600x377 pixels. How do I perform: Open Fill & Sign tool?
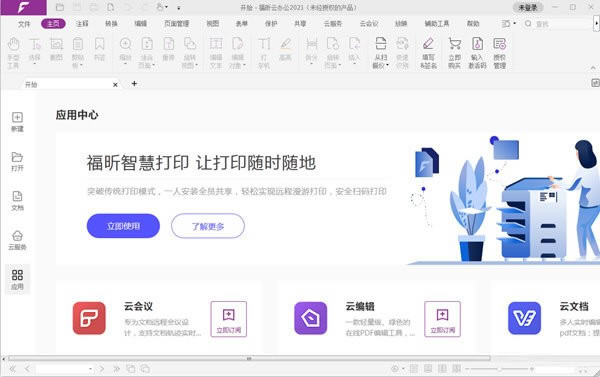pos(428,53)
